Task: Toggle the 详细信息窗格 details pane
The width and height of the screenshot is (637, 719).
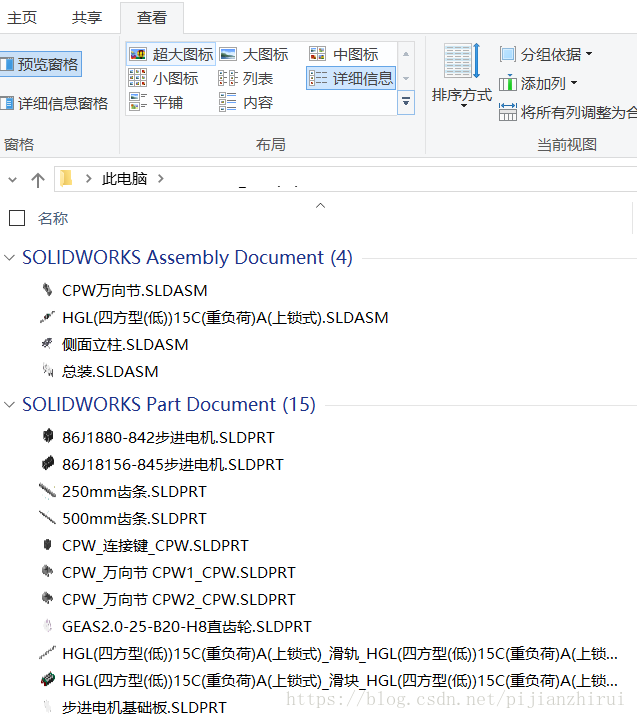Action: point(54,103)
